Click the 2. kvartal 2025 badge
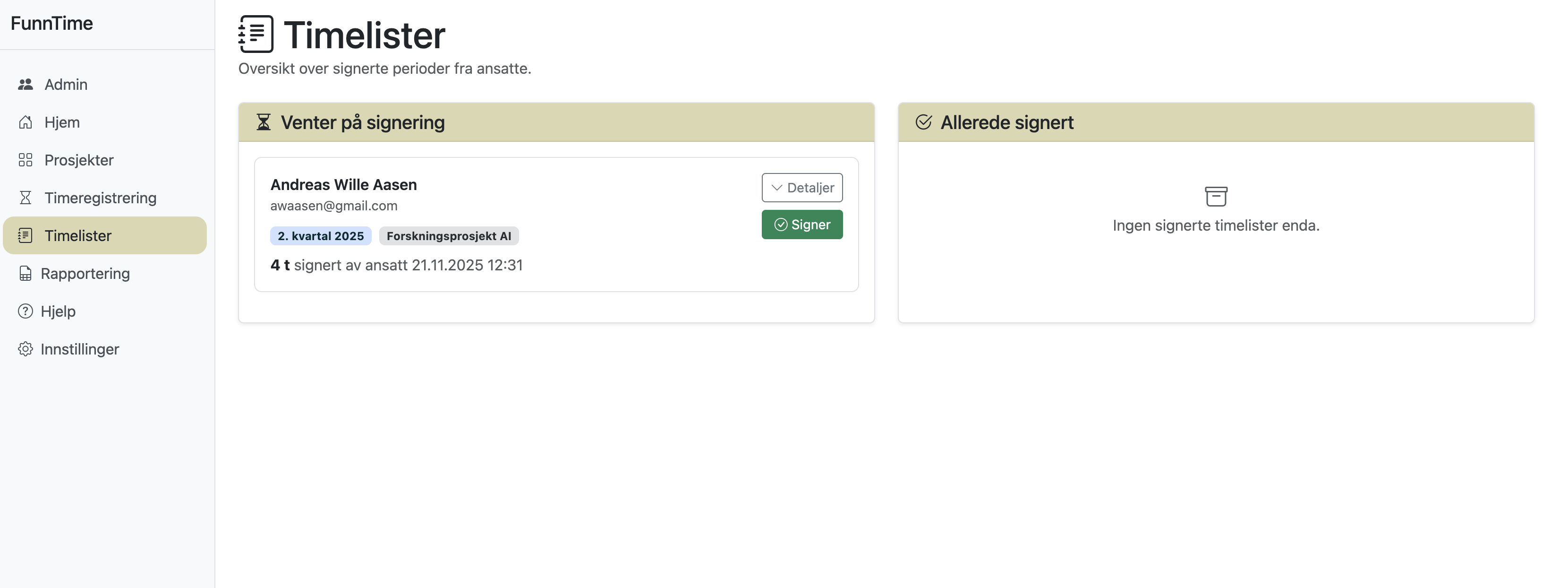 click(x=320, y=236)
